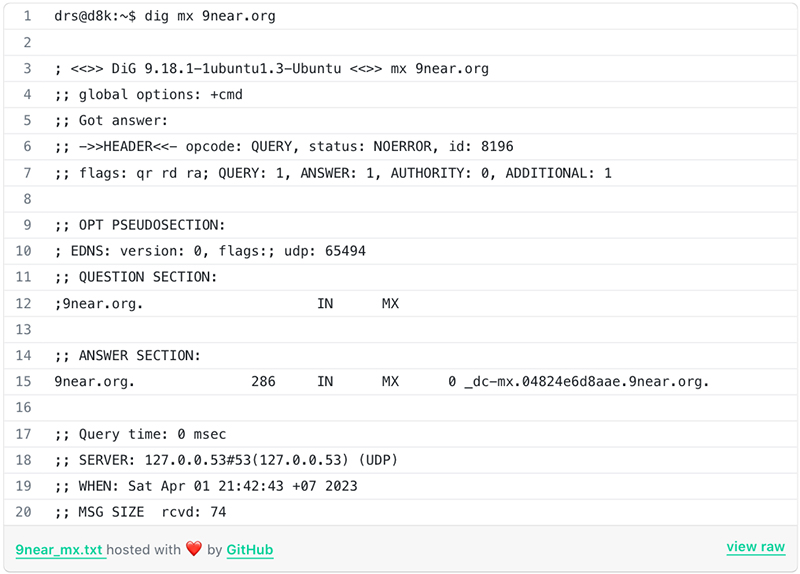Select line number 15 in the gutter

click(x=24, y=381)
